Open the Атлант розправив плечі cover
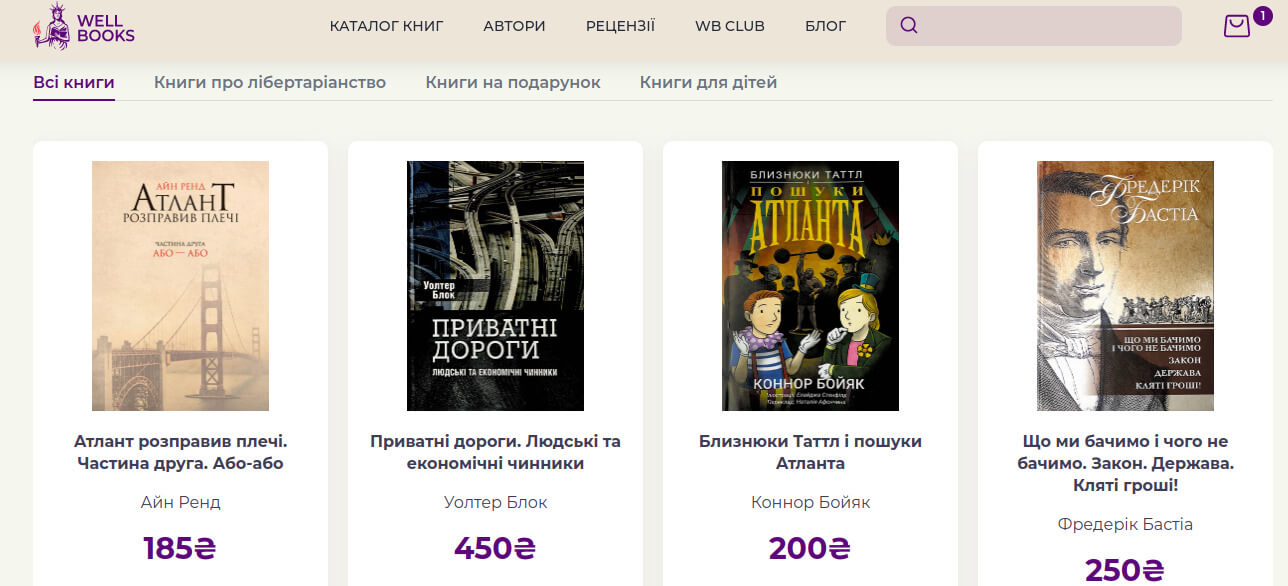 pyautogui.click(x=180, y=286)
